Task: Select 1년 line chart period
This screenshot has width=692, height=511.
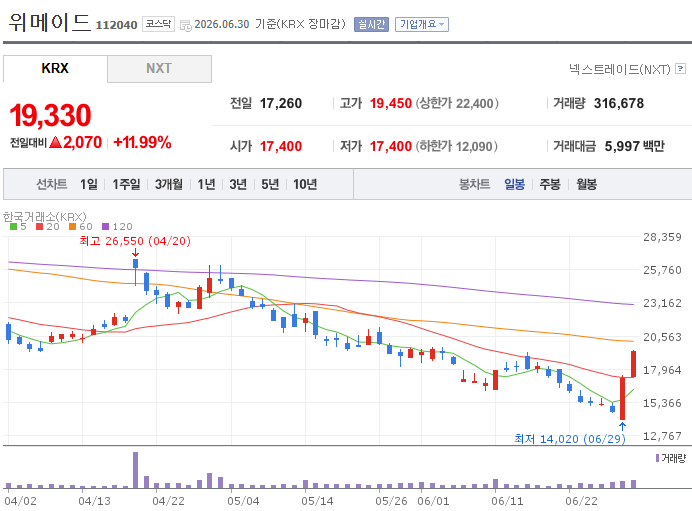Action: tap(206, 184)
